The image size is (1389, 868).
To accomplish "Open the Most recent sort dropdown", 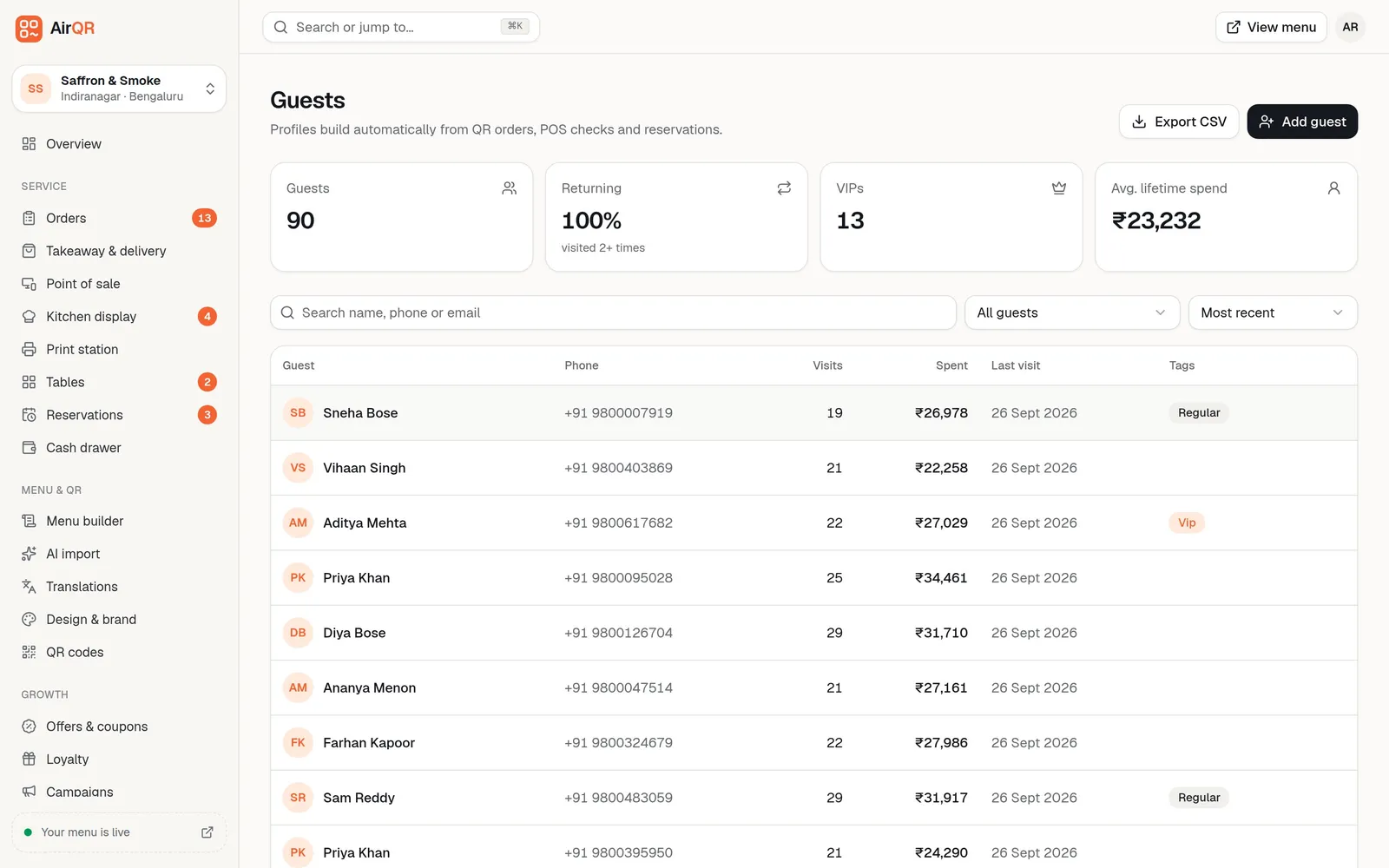I will click(1273, 312).
